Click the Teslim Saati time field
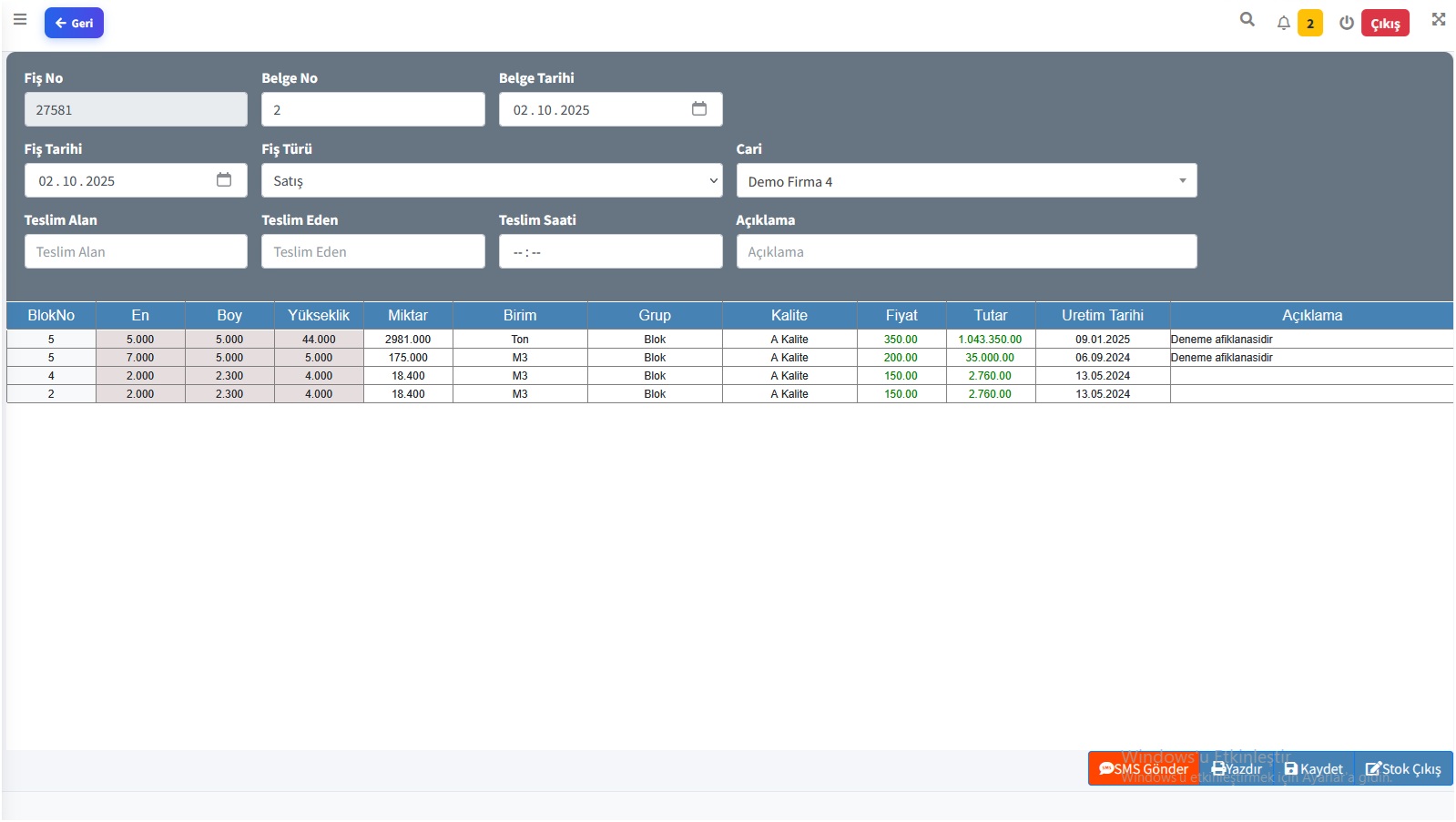 (610, 251)
